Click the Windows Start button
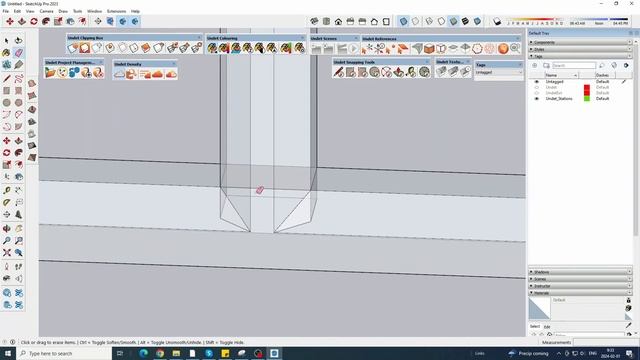 click(7, 353)
